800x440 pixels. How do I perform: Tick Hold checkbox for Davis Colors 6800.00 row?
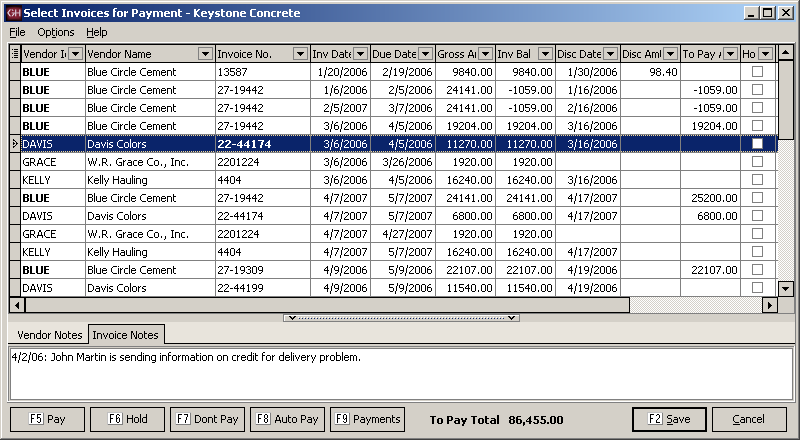(x=758, y=216)
